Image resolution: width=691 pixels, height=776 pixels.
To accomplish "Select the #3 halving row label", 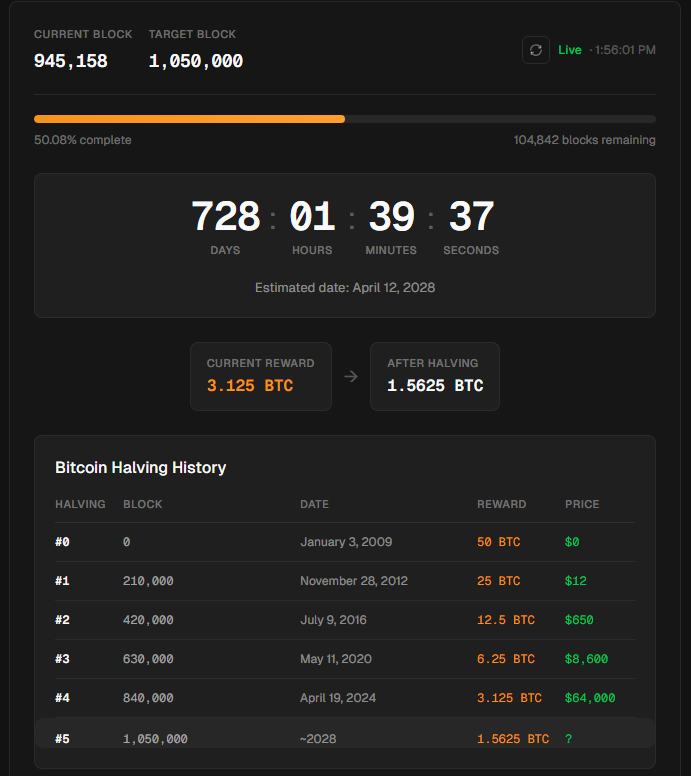I will tap(62, 659).
